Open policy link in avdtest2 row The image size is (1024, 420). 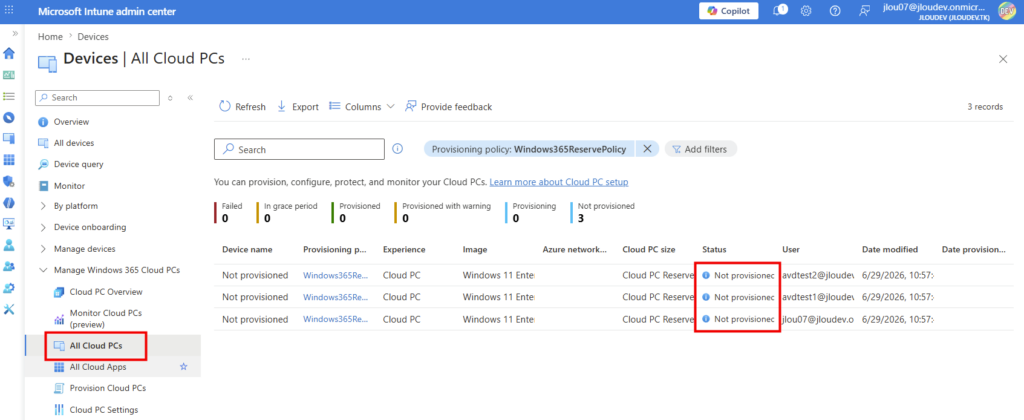(336, 276)
